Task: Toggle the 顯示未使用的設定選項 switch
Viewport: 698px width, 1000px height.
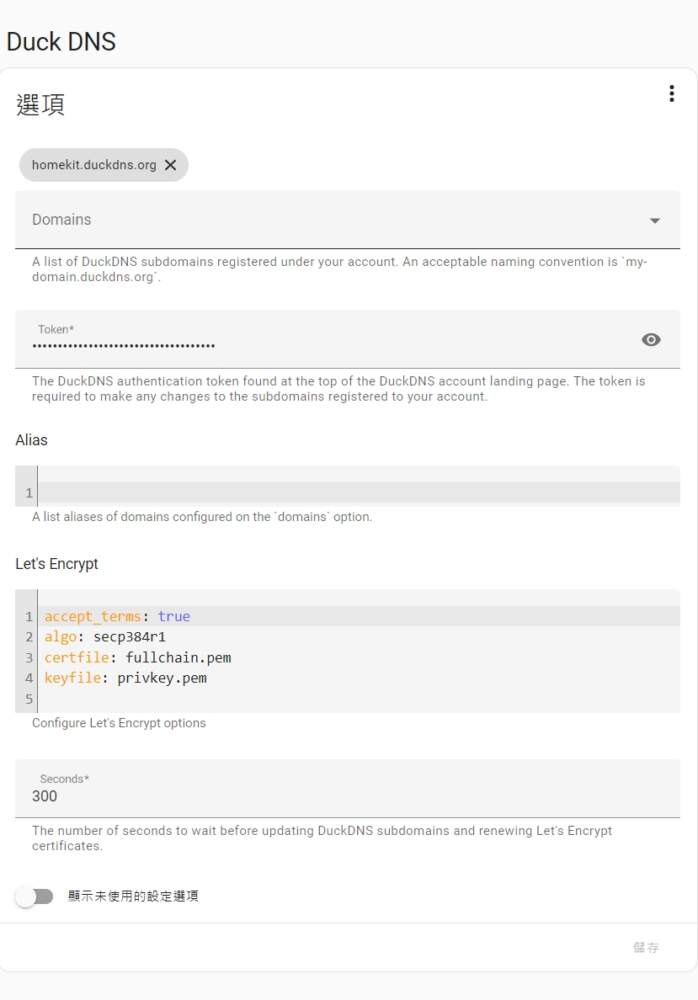Action: pyautogui.click(x=35, y=896)
